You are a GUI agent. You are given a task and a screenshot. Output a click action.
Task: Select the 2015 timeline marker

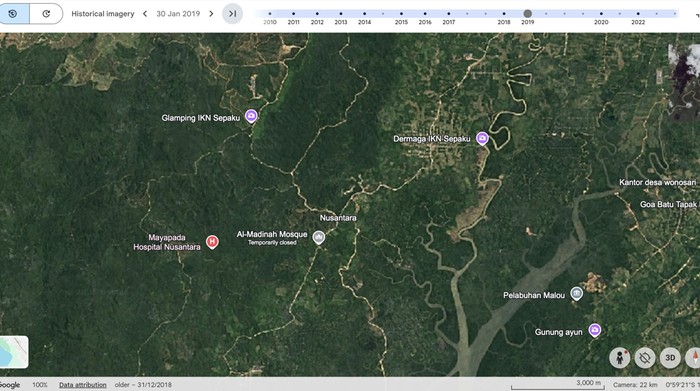[x=401, y=14]
